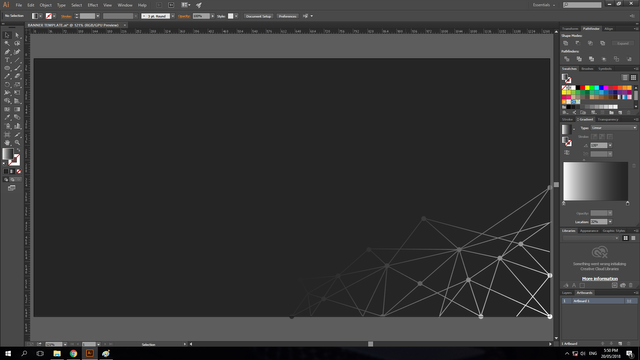The width and height of the screenshot is (640, 360).
Task: Click the GPU performance rocket icon
Action: [199, 5]
